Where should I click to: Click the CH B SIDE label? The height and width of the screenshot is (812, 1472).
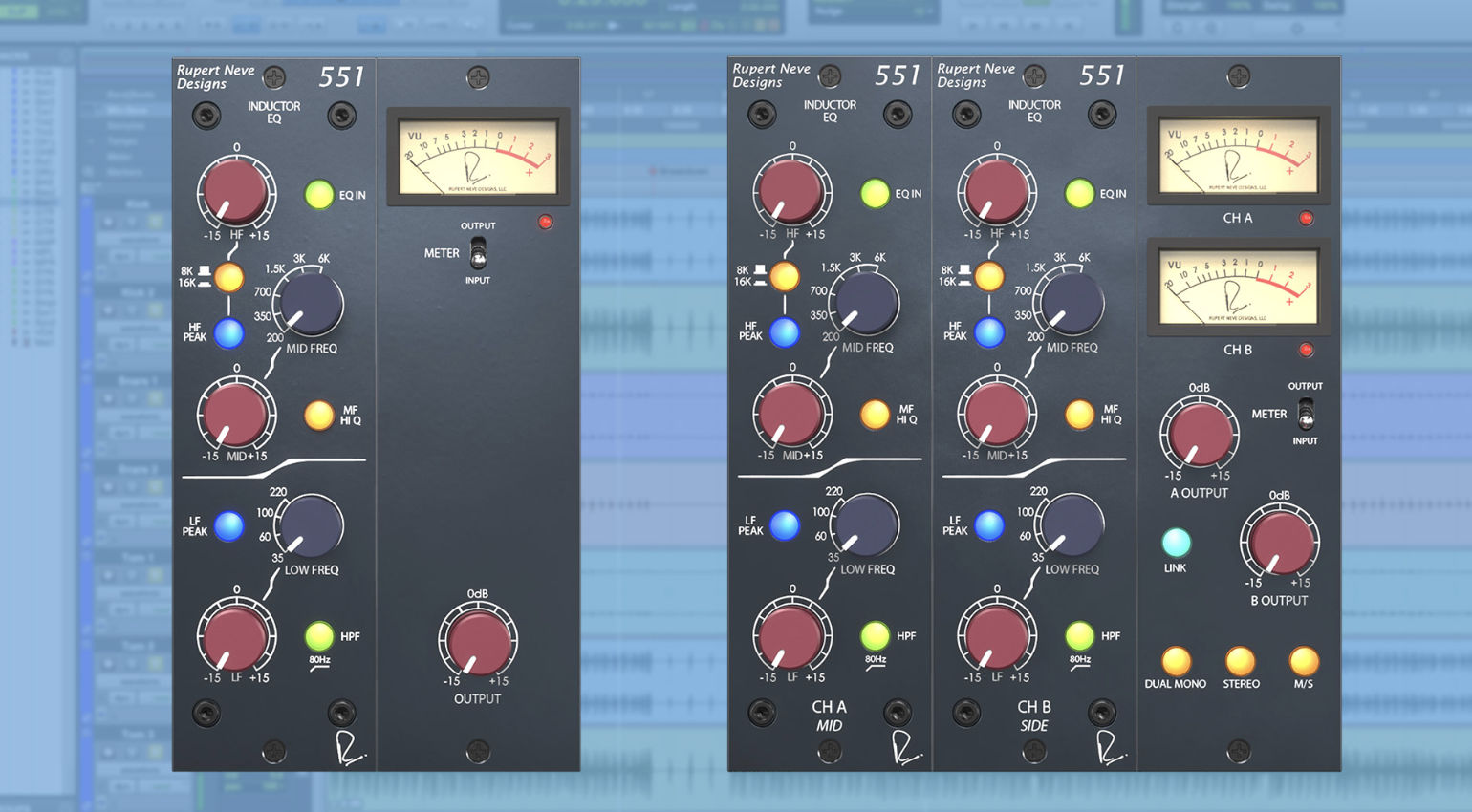point(1034,716)
